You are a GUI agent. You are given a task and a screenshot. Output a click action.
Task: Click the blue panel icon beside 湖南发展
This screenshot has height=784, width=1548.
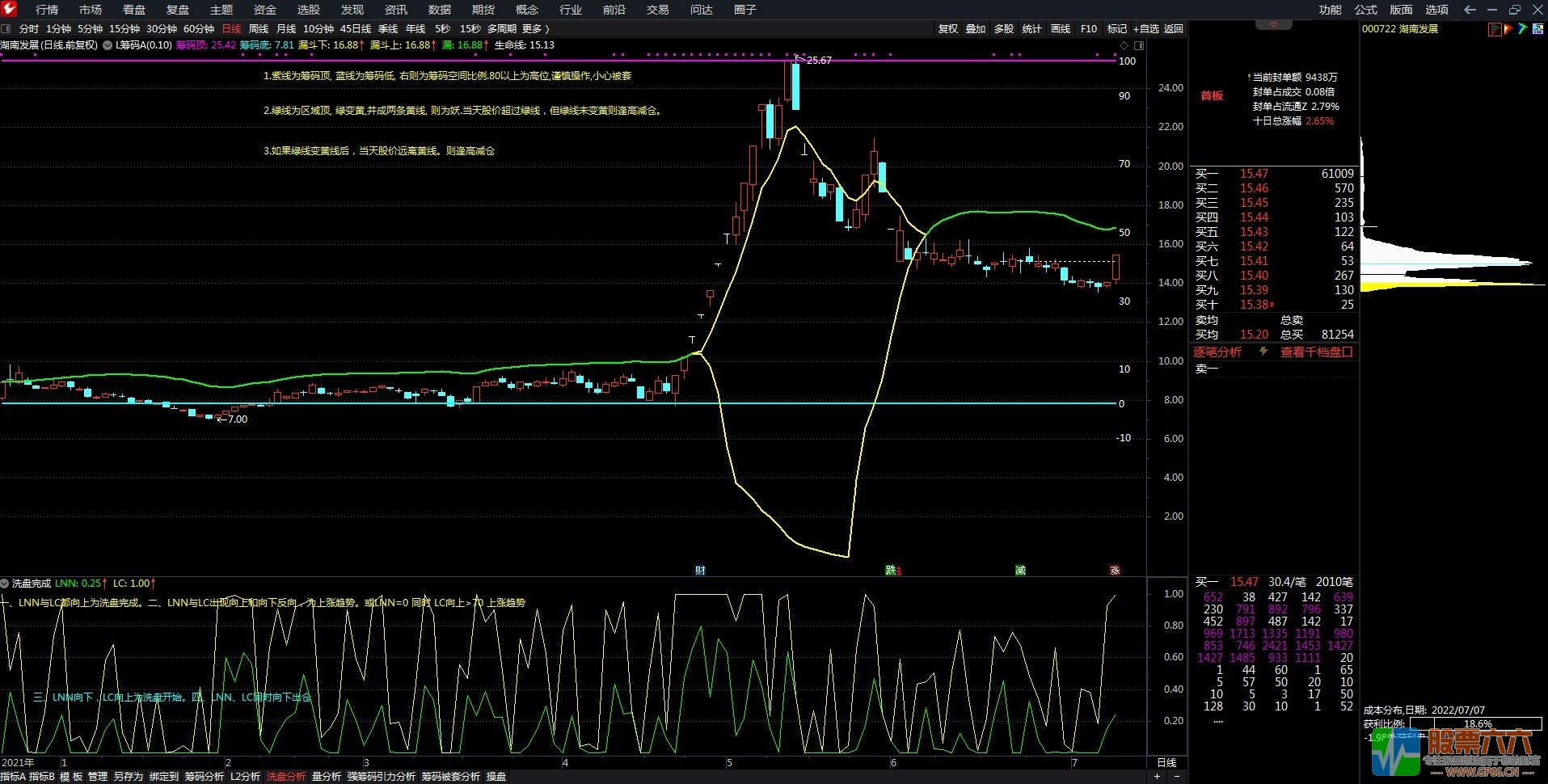tap(1538, 29)
